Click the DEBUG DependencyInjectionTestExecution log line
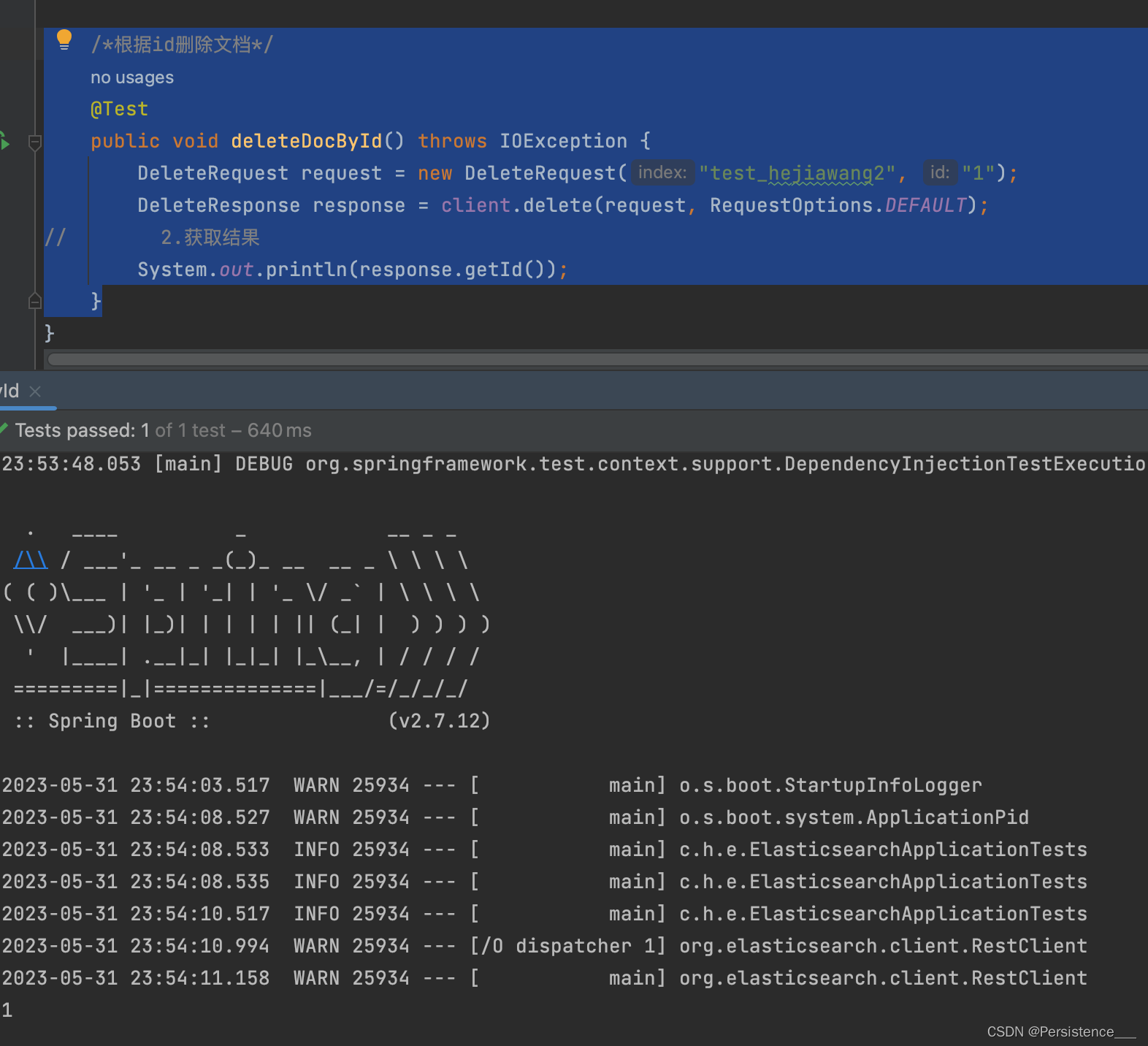The height and width of the screenshot is (1046, 1148). 574,464
